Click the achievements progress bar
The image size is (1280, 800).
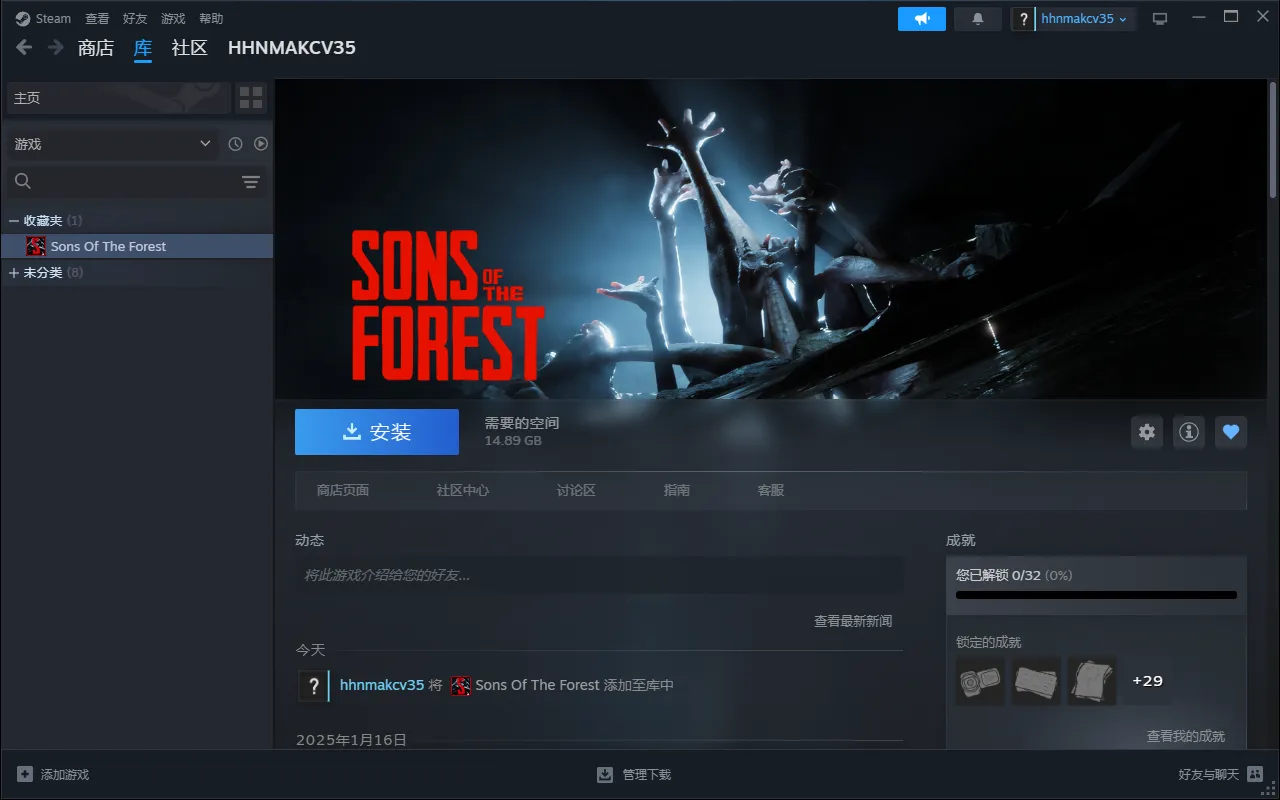pyautogui.click(x=1096, y=595)
